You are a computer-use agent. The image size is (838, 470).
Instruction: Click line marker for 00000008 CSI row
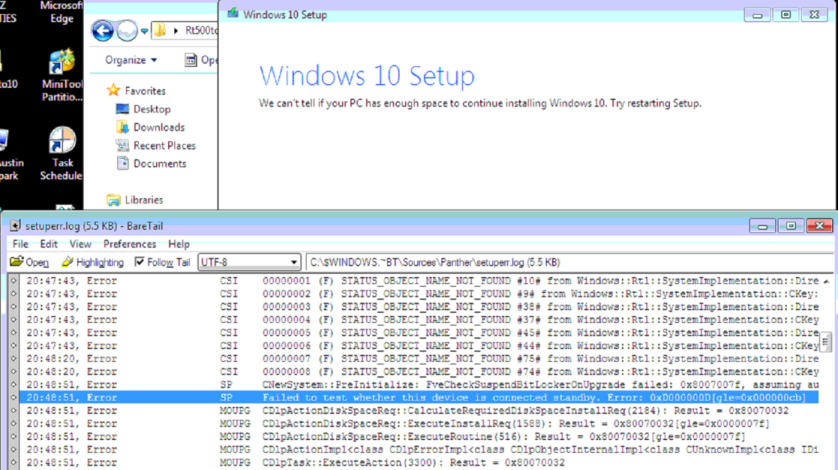pyautogui.click(x=13, y=372)
